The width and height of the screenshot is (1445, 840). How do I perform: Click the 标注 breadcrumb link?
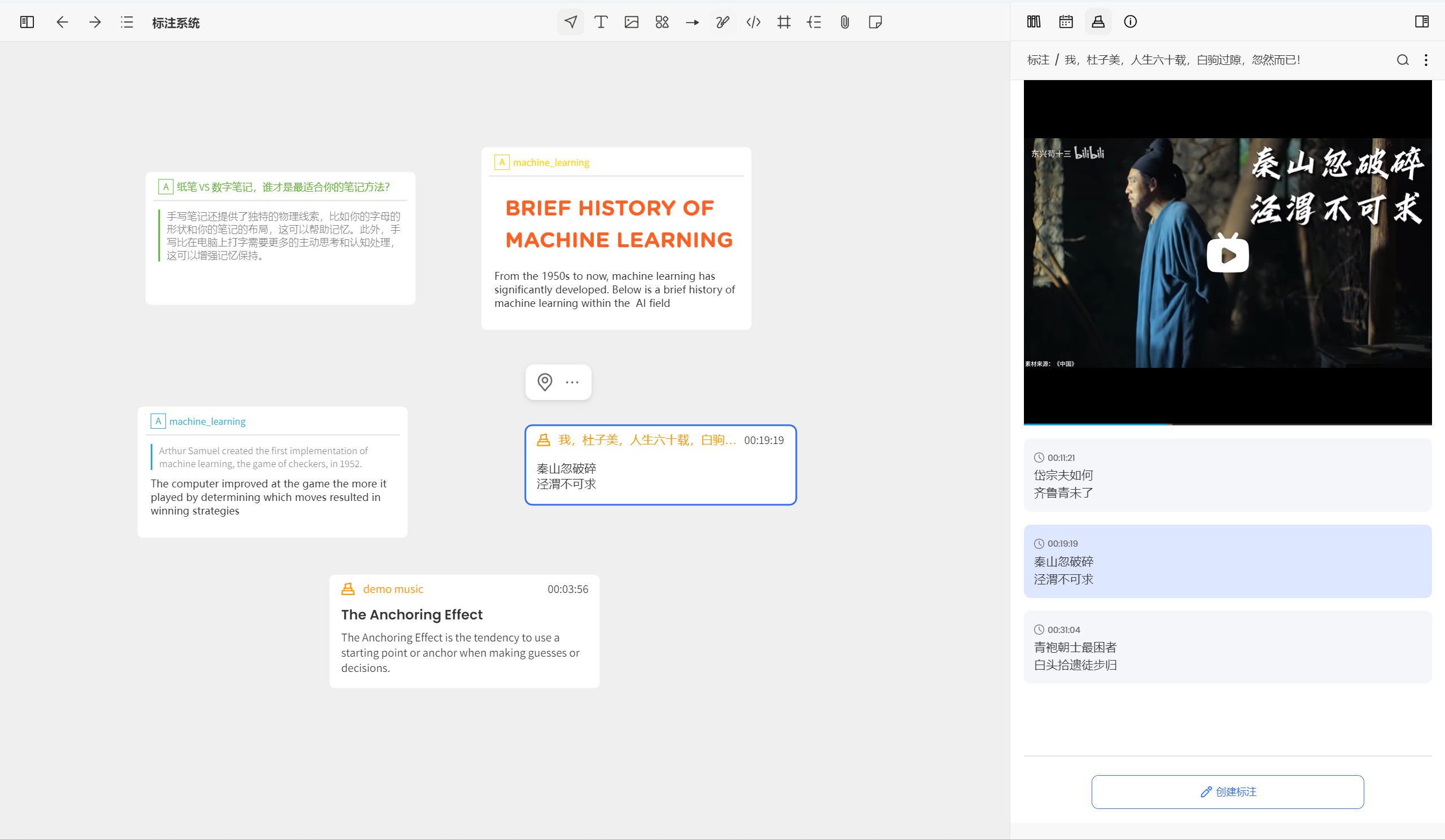pyautogui.click(x=1038, y=60)
